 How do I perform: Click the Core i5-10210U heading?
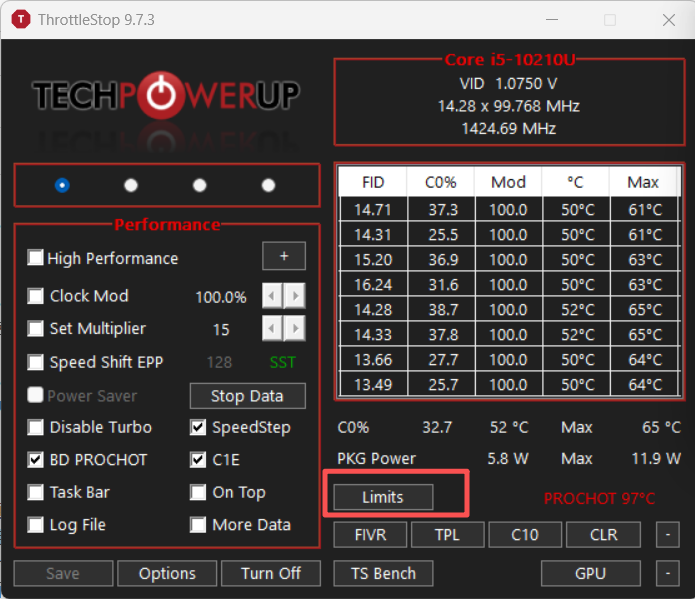point(510,60)
